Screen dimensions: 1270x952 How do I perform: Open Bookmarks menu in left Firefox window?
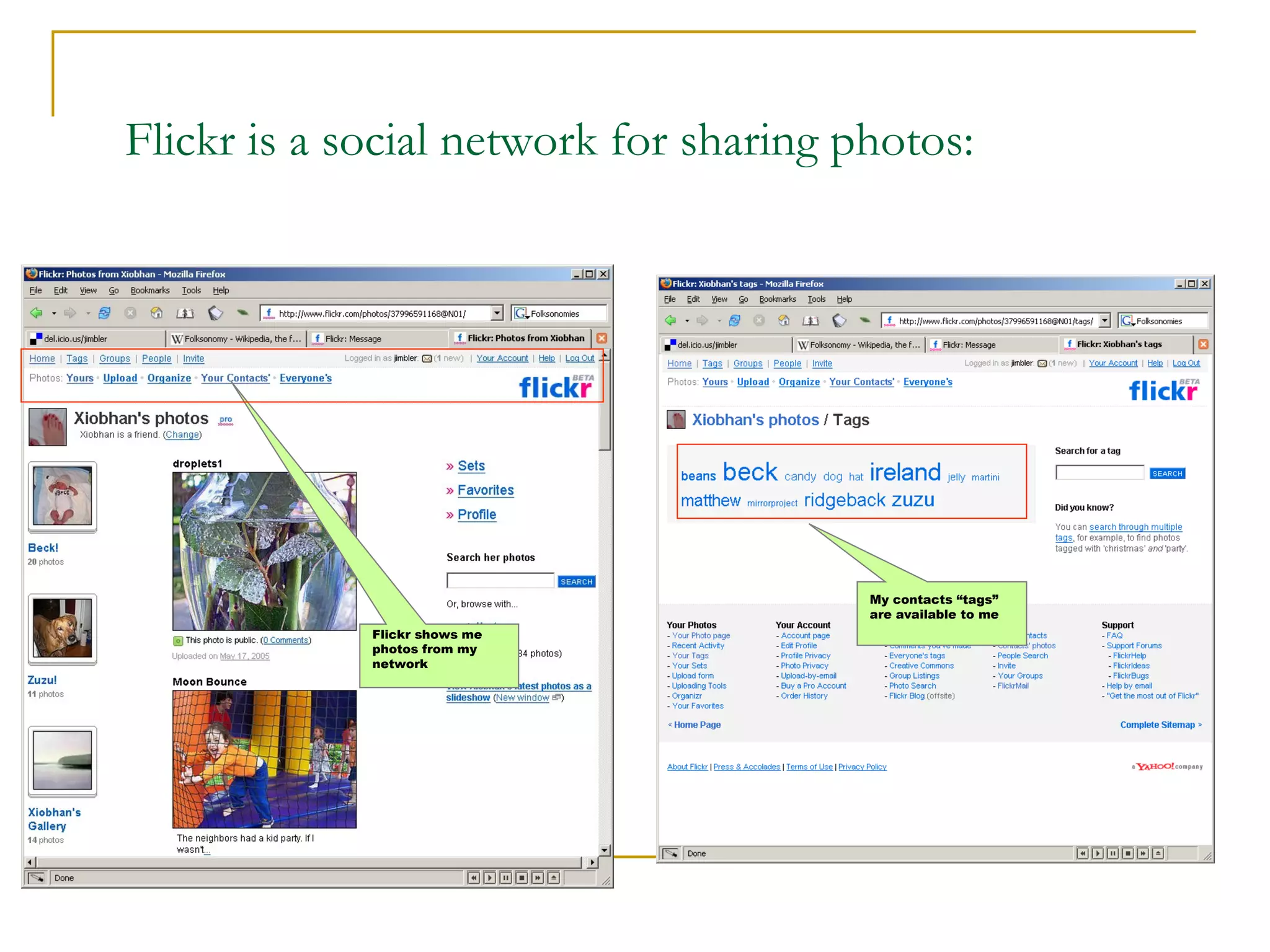pyautogui.click(x=150, y=290)
